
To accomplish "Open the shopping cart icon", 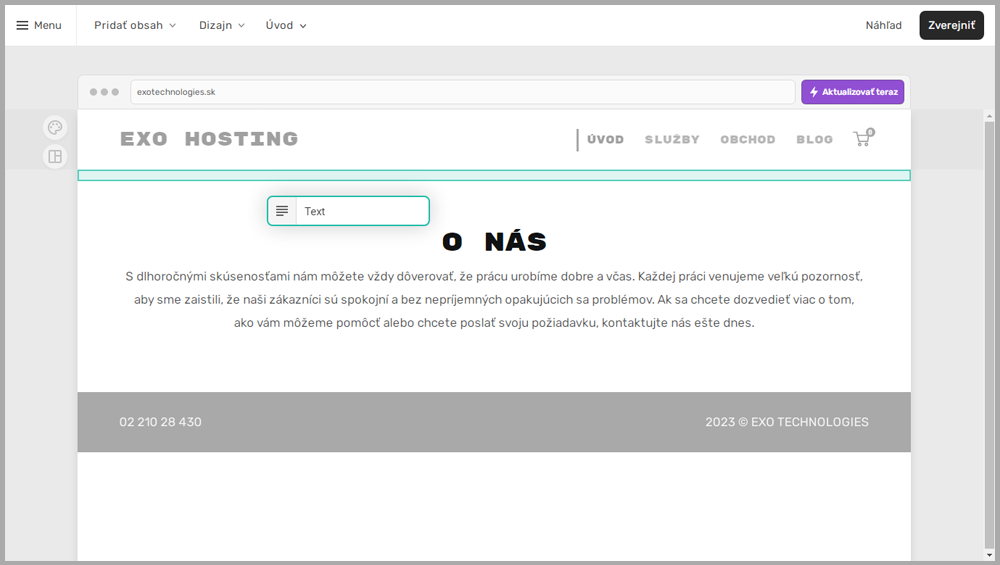I will pos(862,139).
